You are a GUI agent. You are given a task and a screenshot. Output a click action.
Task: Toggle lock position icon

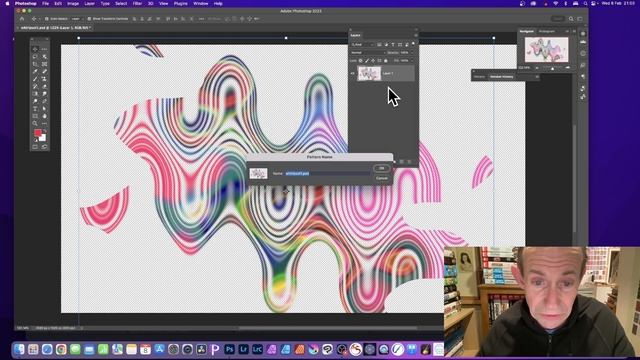(373, 61)
